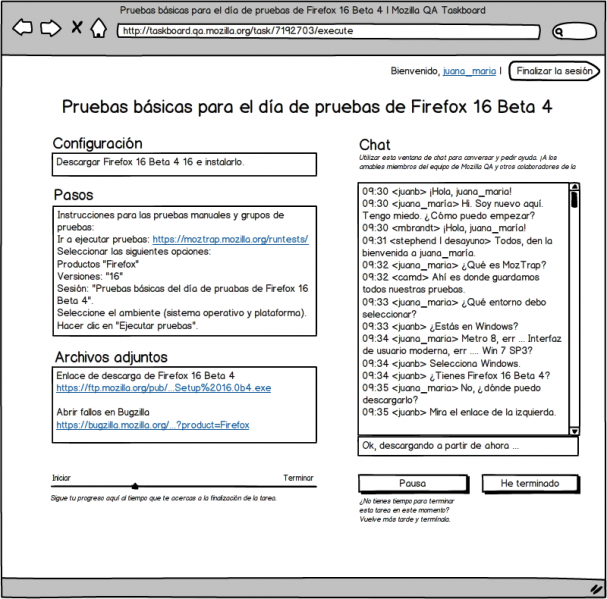
Task: Open the ftp.mozilla.org Firefox setup link
Action: [x=163, y=388]
